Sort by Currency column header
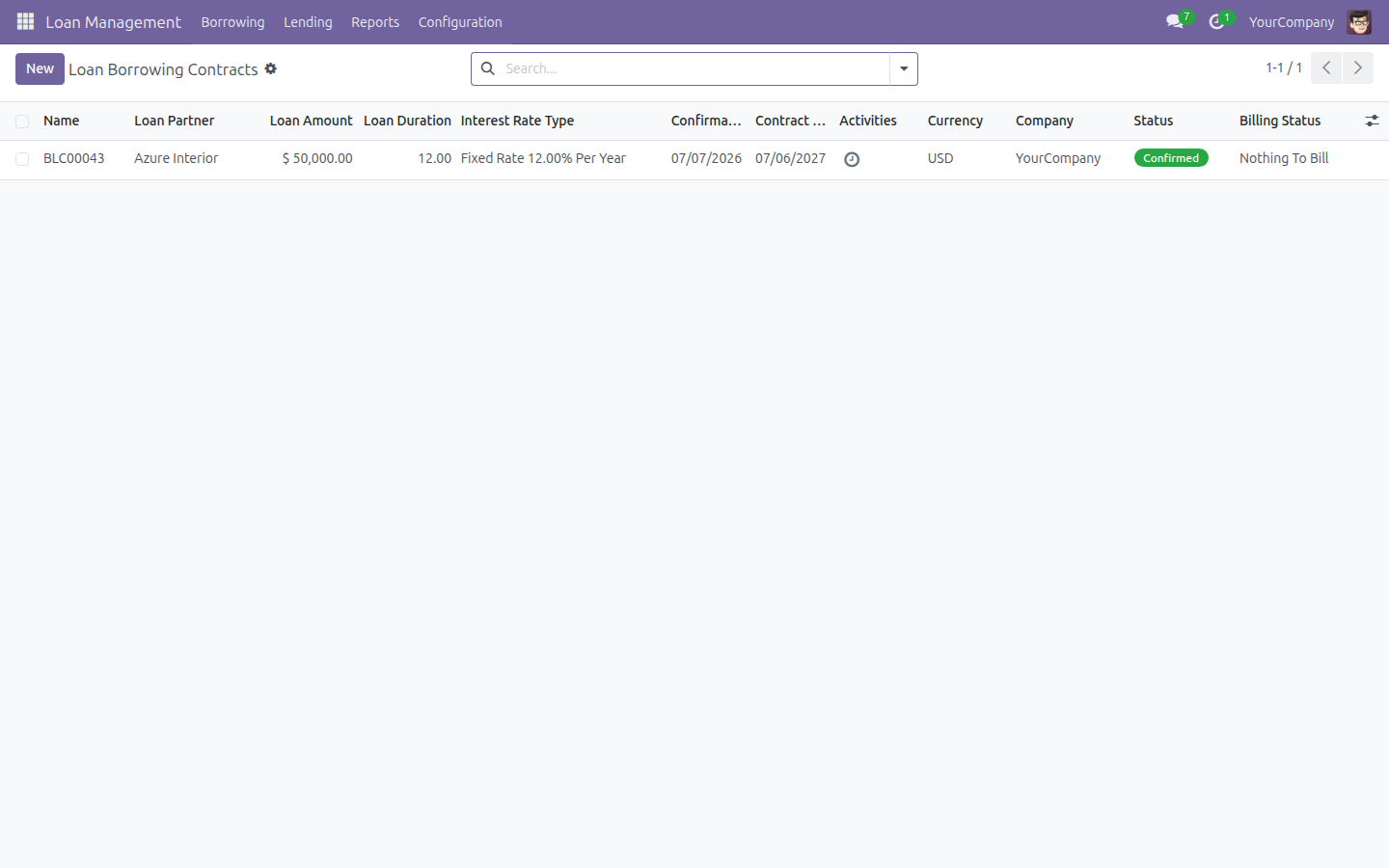 point(955,121)
